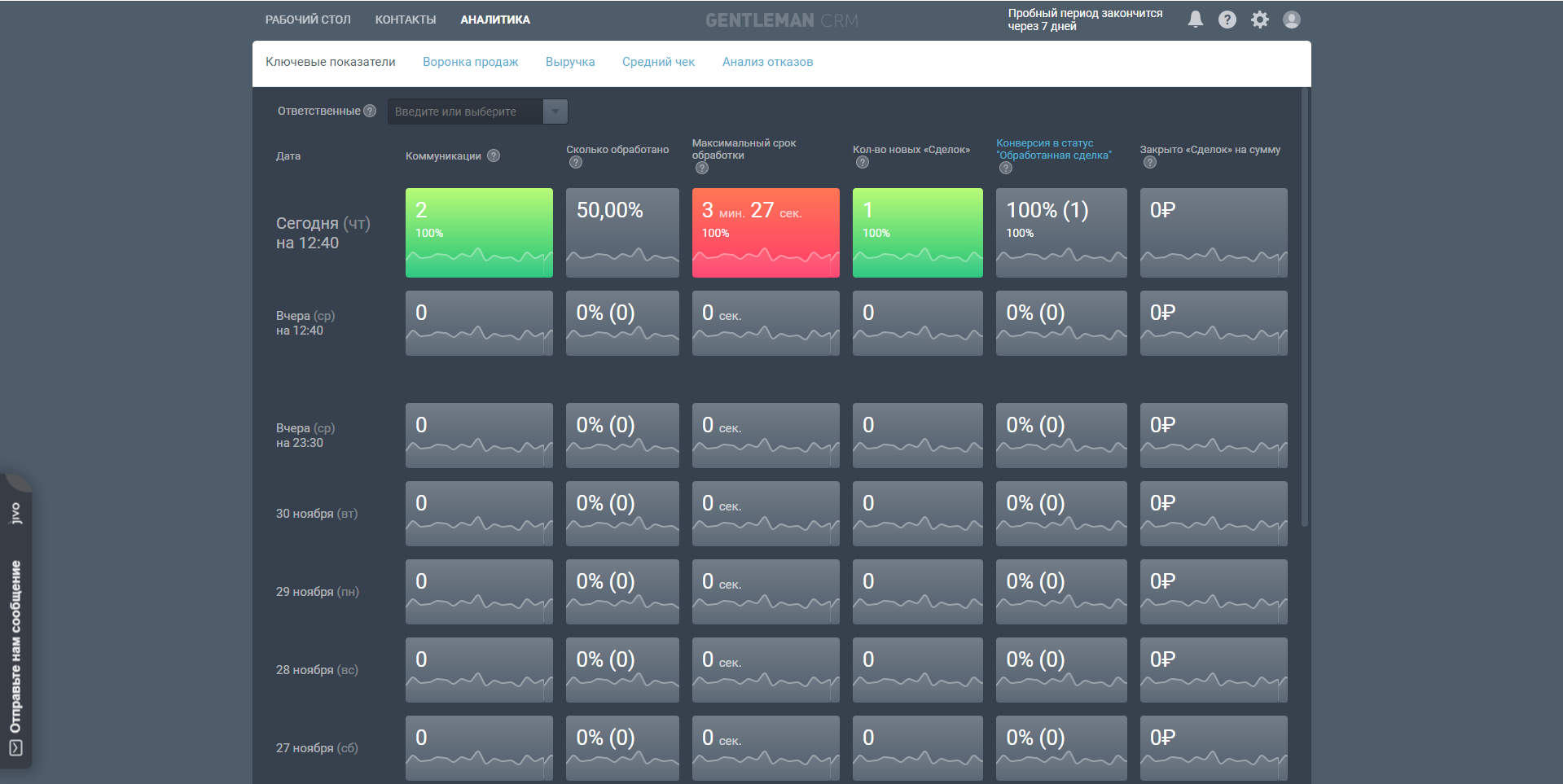The height and width of the screenshot is (784, 1563).
Task: Click help icon under Максимальный срок обработки
Action: (702, 168)
